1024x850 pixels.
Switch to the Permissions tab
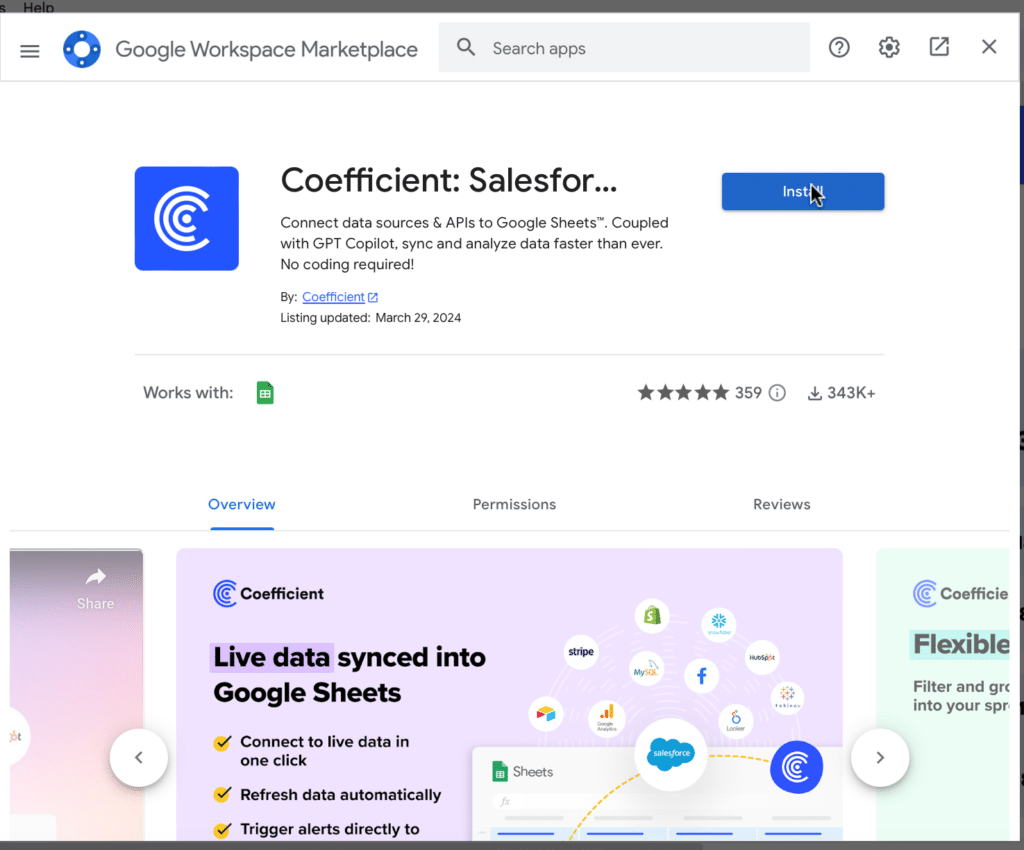point(514,505)
